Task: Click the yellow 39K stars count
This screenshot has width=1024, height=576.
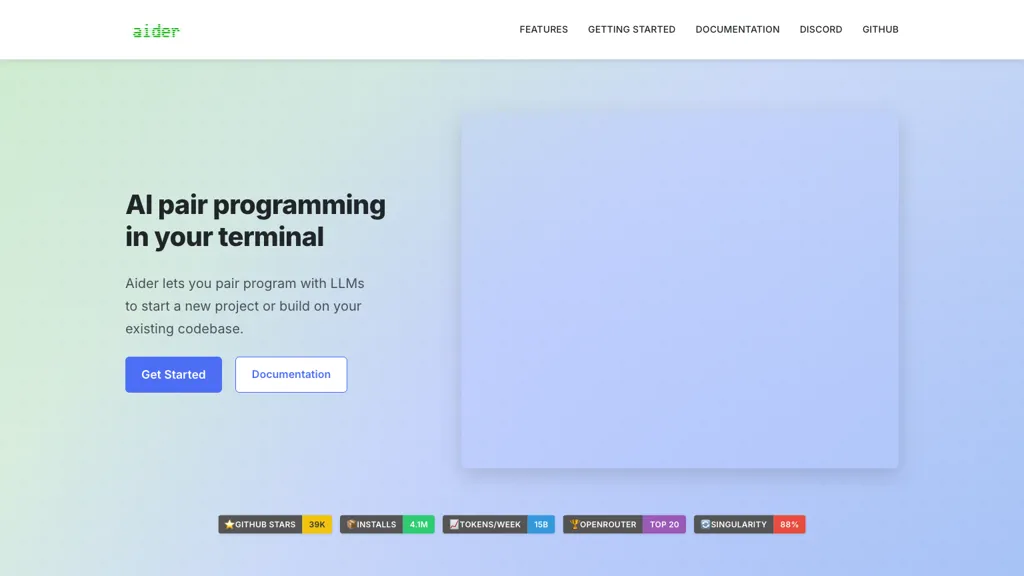Action: point(317,524)
